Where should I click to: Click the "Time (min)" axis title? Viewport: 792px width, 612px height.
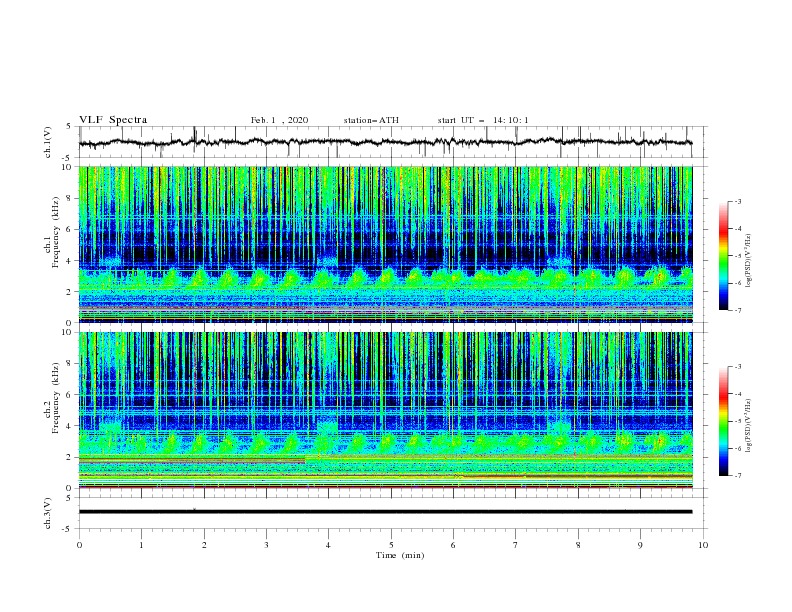[400, 555]
